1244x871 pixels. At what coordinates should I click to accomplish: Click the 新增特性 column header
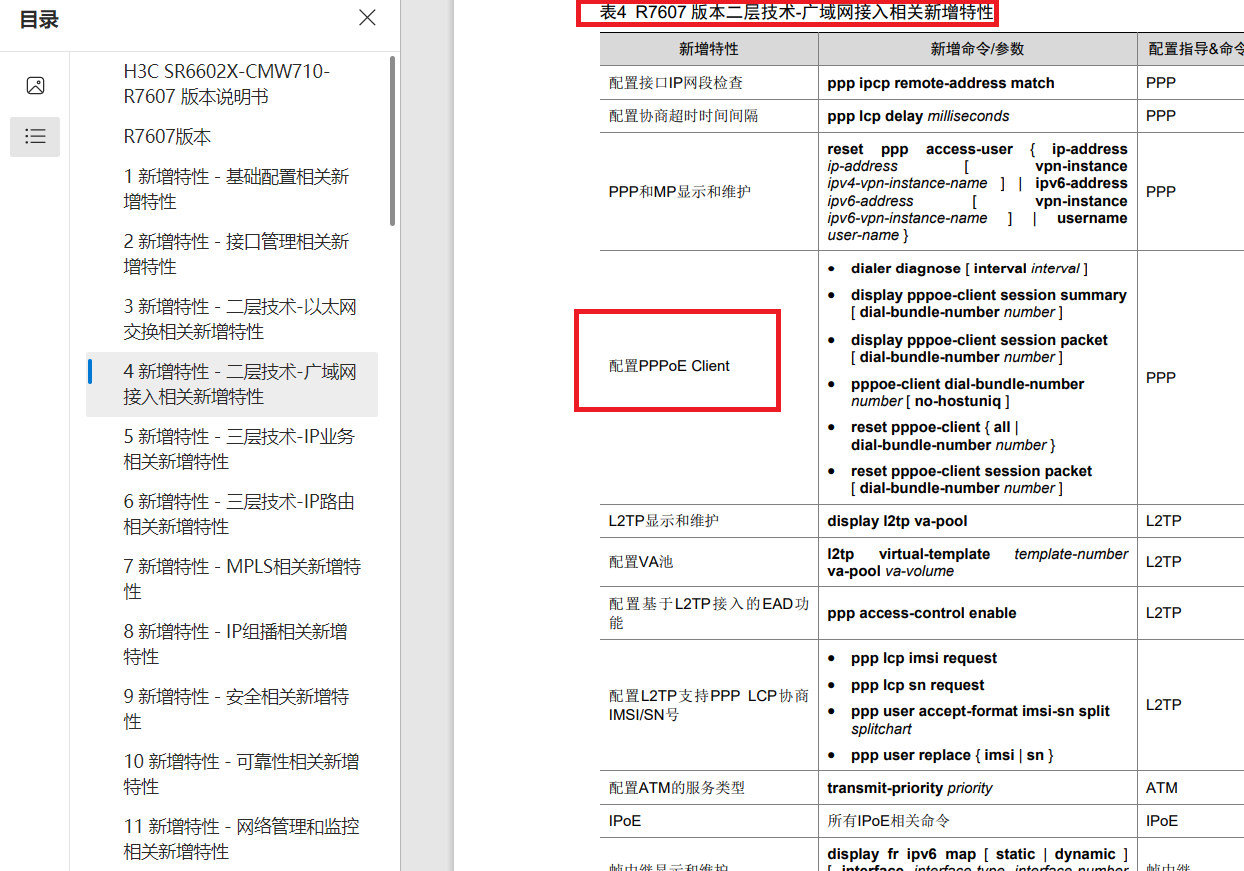point(709,49)
